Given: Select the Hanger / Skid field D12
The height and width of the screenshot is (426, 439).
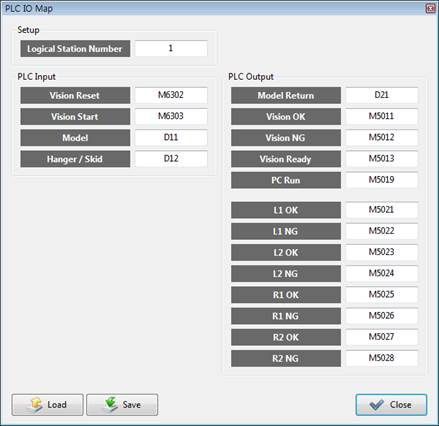Looking at the screenshot, I should point(171,159).
